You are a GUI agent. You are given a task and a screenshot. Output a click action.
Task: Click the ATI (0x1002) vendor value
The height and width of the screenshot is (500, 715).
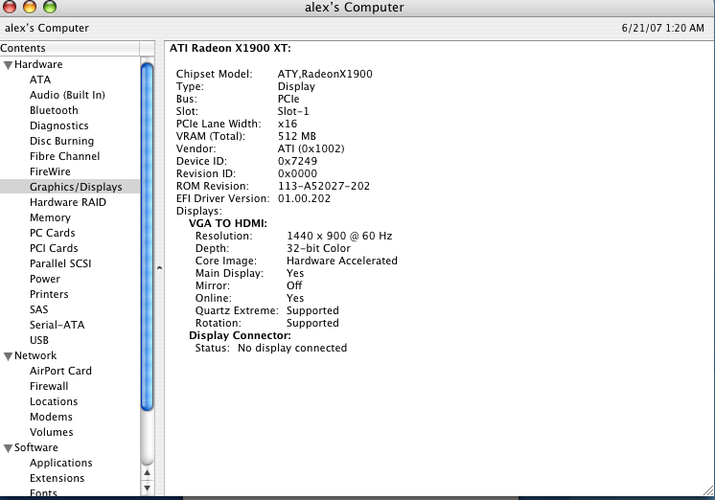(x=311, y=149)
